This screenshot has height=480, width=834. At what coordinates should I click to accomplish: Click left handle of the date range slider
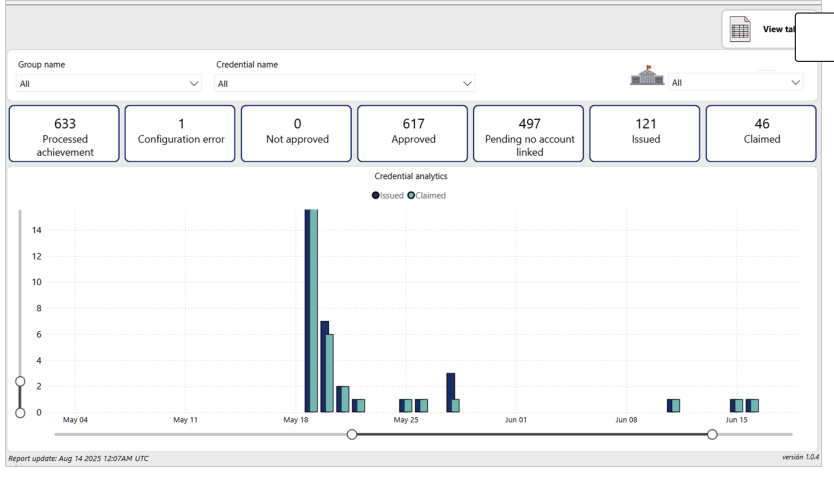pos(352,434)
